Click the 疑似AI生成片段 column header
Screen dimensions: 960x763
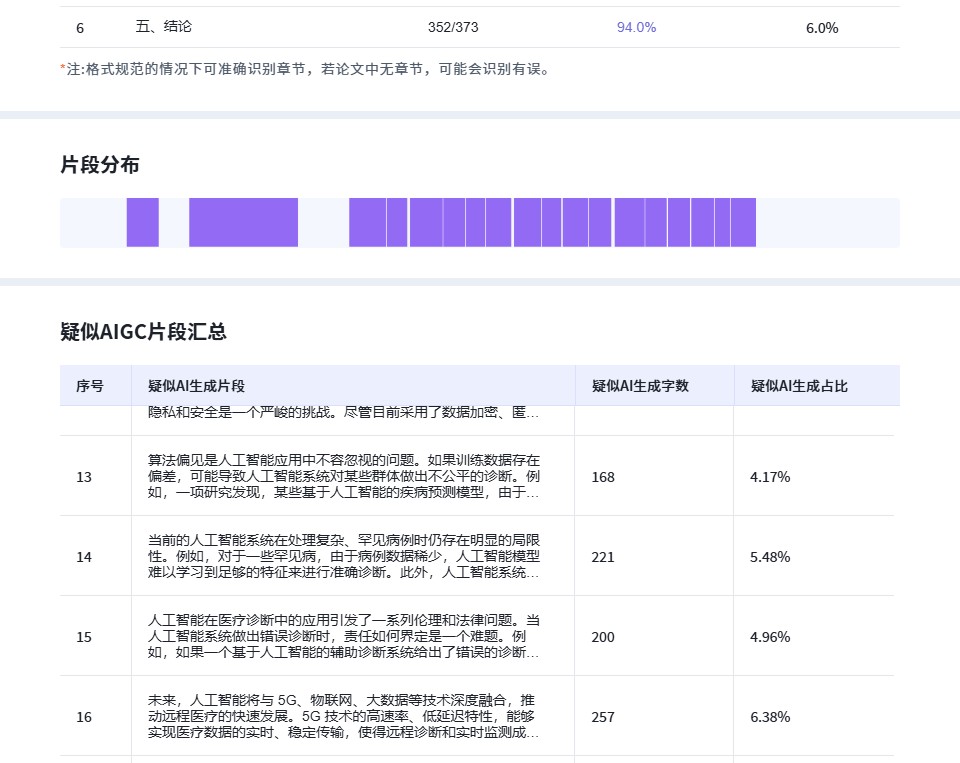196,386
